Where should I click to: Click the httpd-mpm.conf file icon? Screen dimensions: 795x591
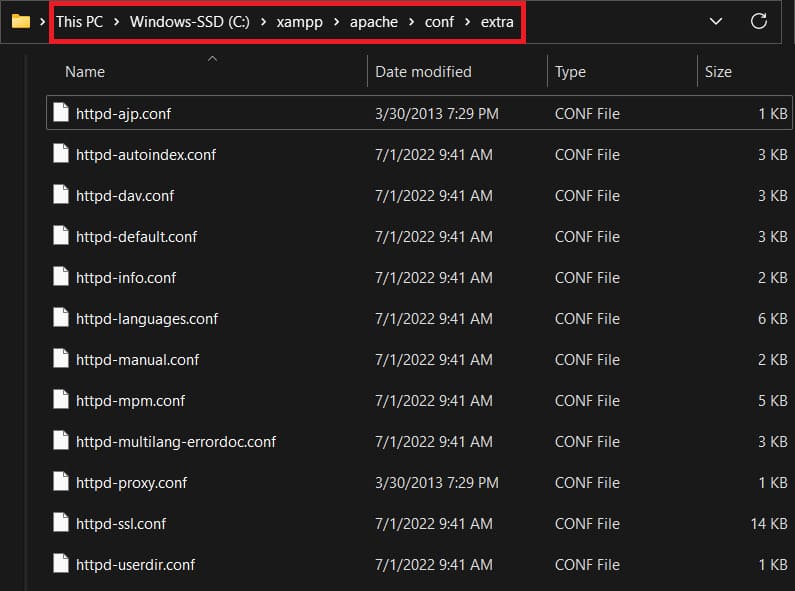61,400
